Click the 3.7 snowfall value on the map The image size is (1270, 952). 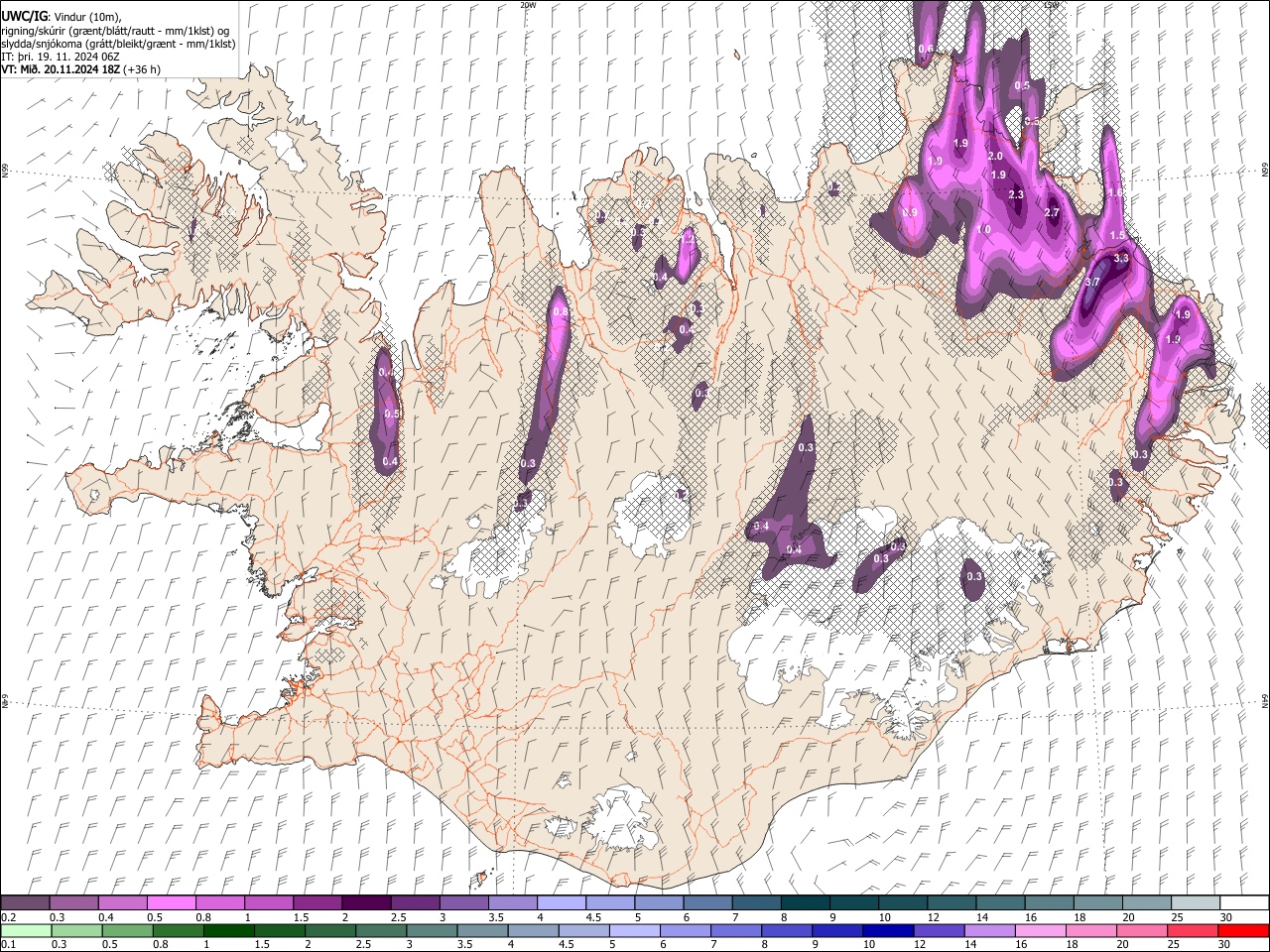tap(1092, 283)
